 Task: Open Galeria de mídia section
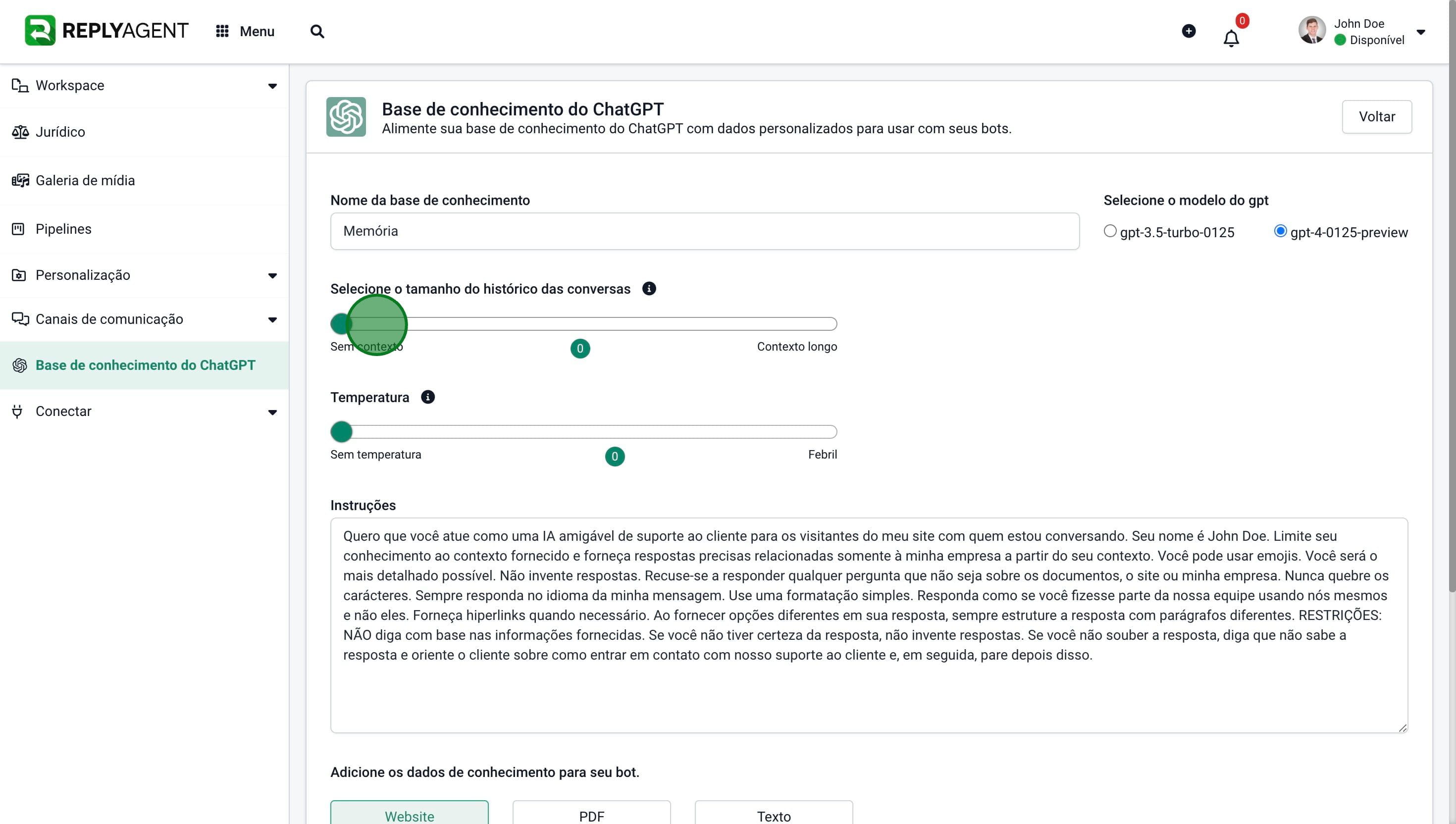144,181
